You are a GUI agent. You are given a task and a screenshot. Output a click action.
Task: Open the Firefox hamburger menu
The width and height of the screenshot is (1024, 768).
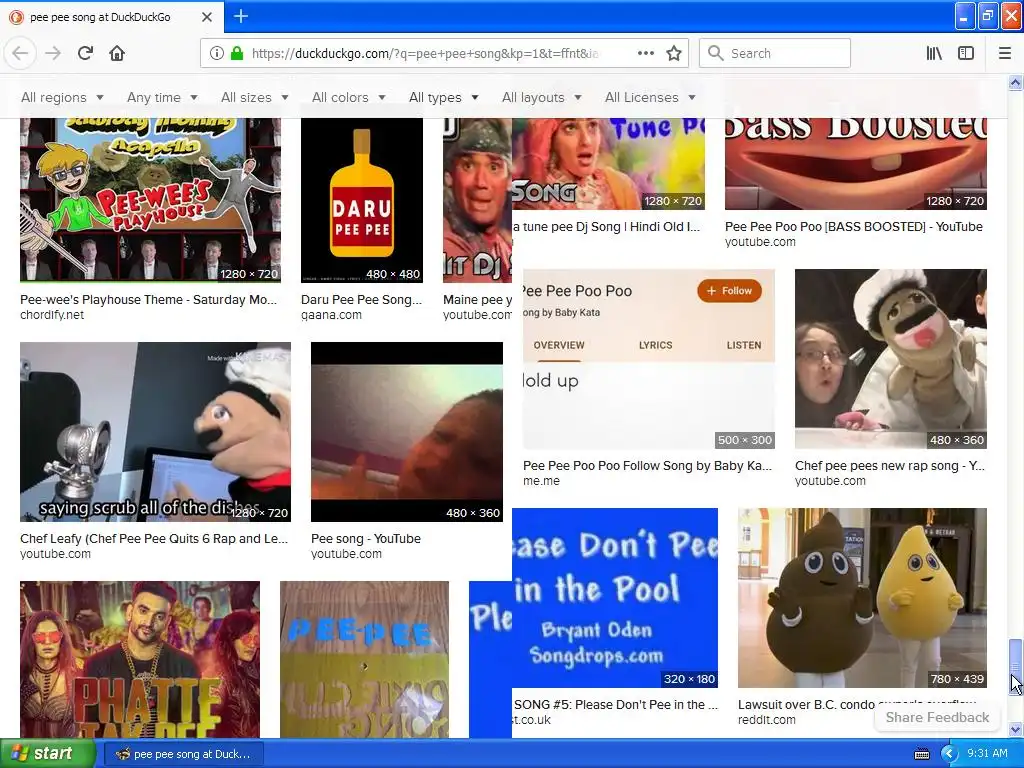(x=1004, y=53)
